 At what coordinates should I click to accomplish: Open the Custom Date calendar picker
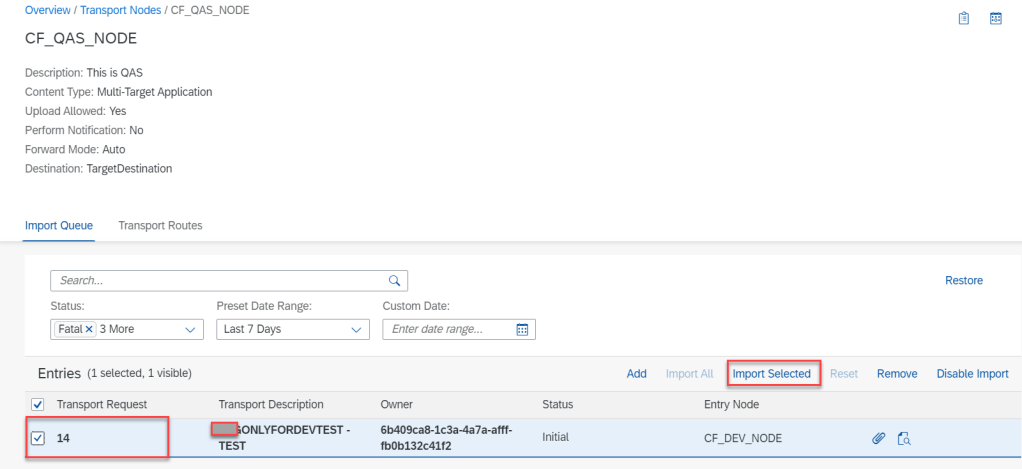click(521, 330)
